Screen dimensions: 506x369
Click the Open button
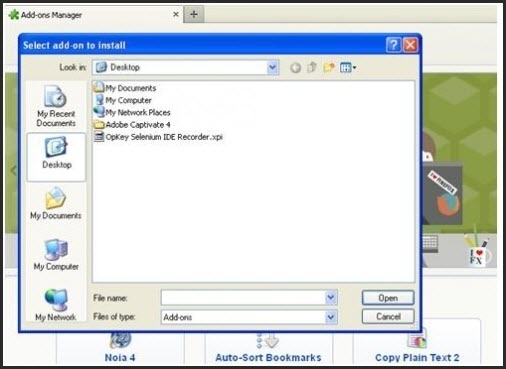388,298
